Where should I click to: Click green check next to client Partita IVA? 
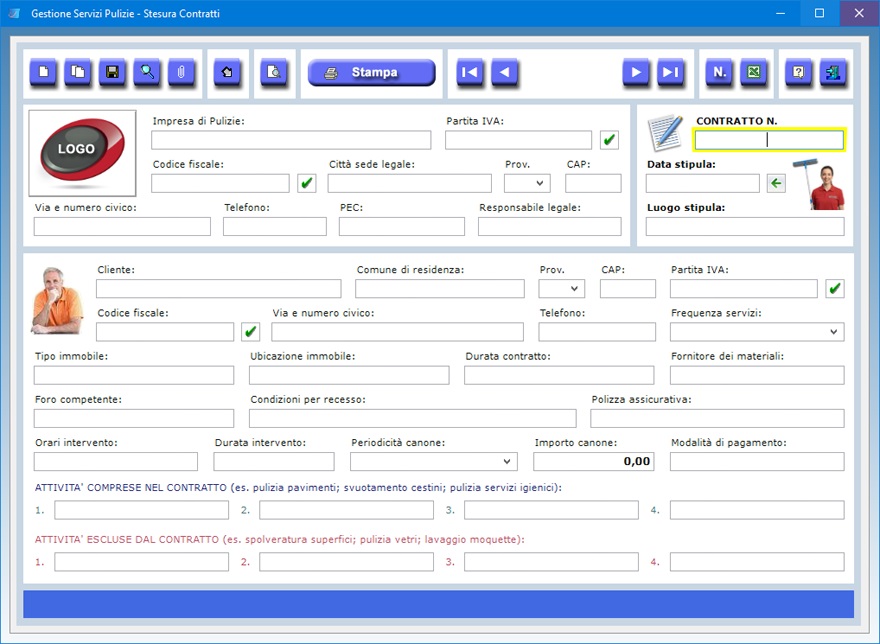[x=834, y=289]
